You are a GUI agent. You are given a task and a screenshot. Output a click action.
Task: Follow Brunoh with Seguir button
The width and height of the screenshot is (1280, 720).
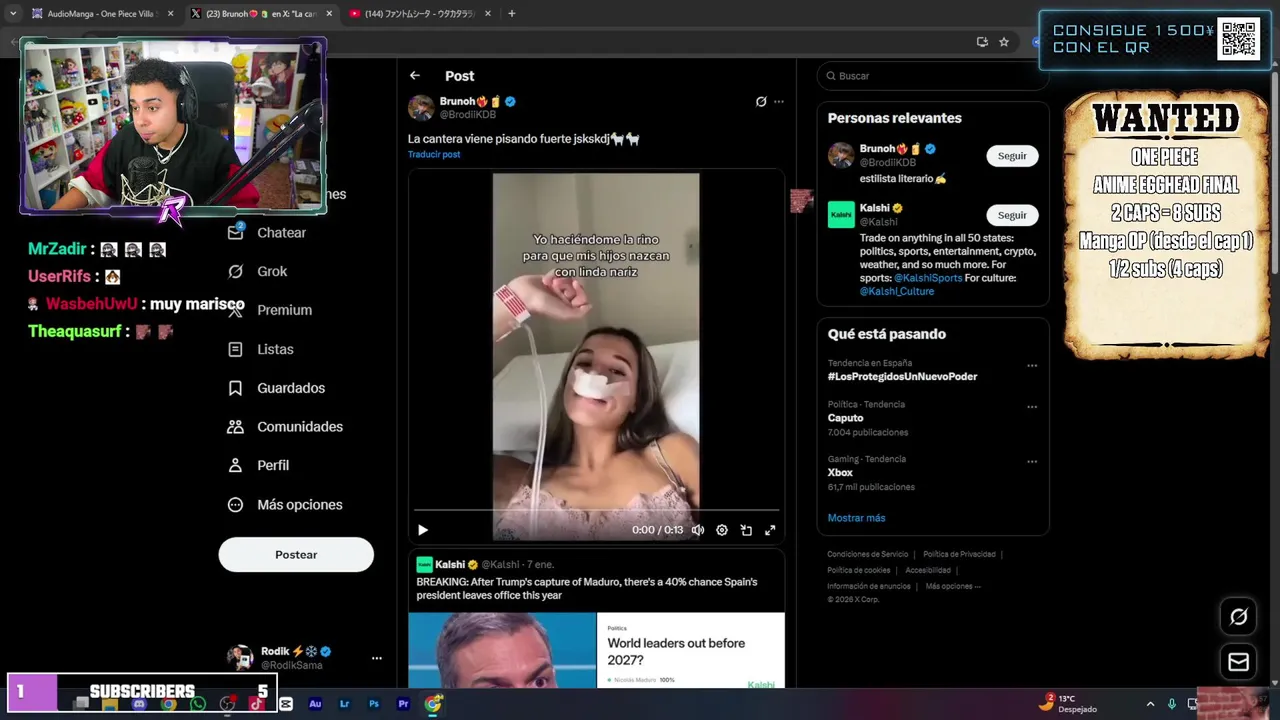point(1012,156)
